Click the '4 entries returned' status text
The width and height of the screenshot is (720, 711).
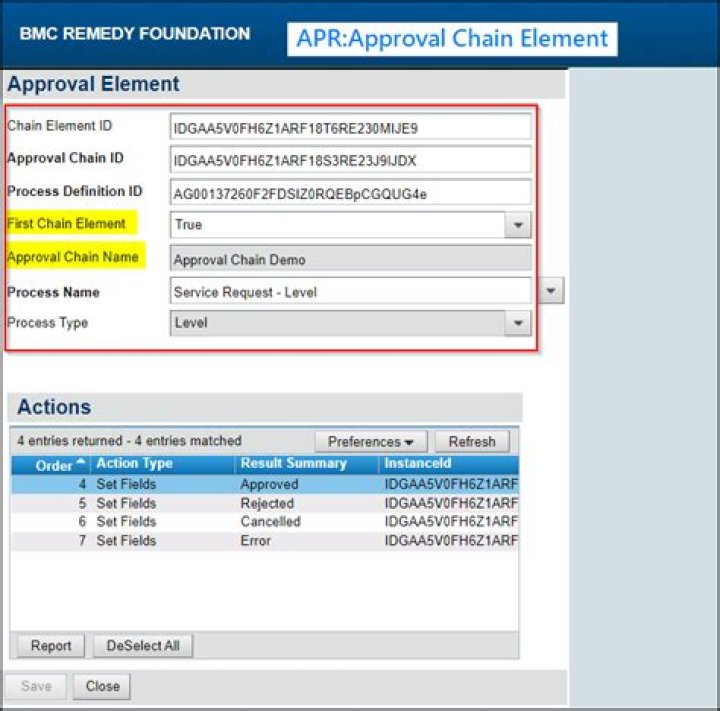(129, 441)
